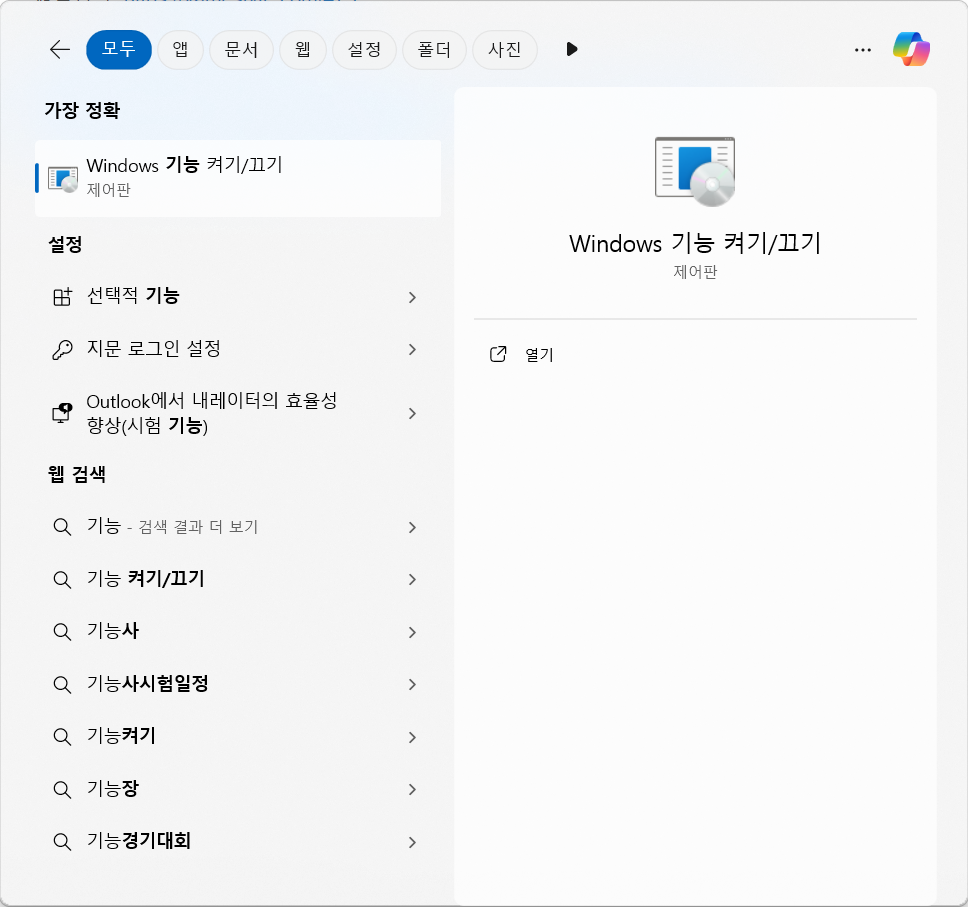
Task: Click the large Windows 기능 preview icon
Action: pyautogui.click(x=695, y=172)
